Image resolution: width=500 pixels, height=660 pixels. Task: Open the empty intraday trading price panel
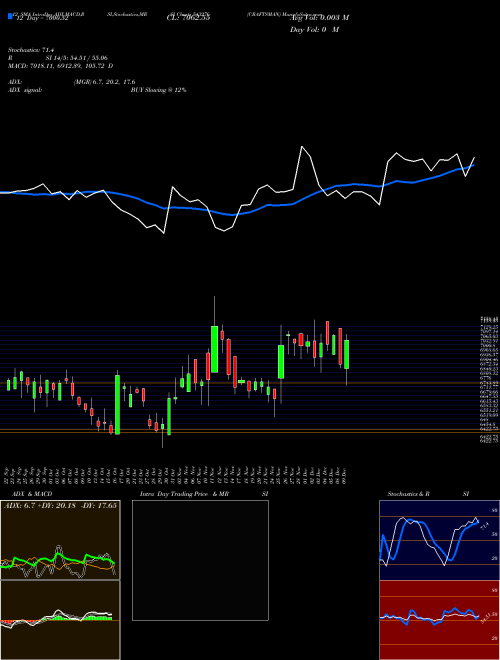[x=200, y=560]
